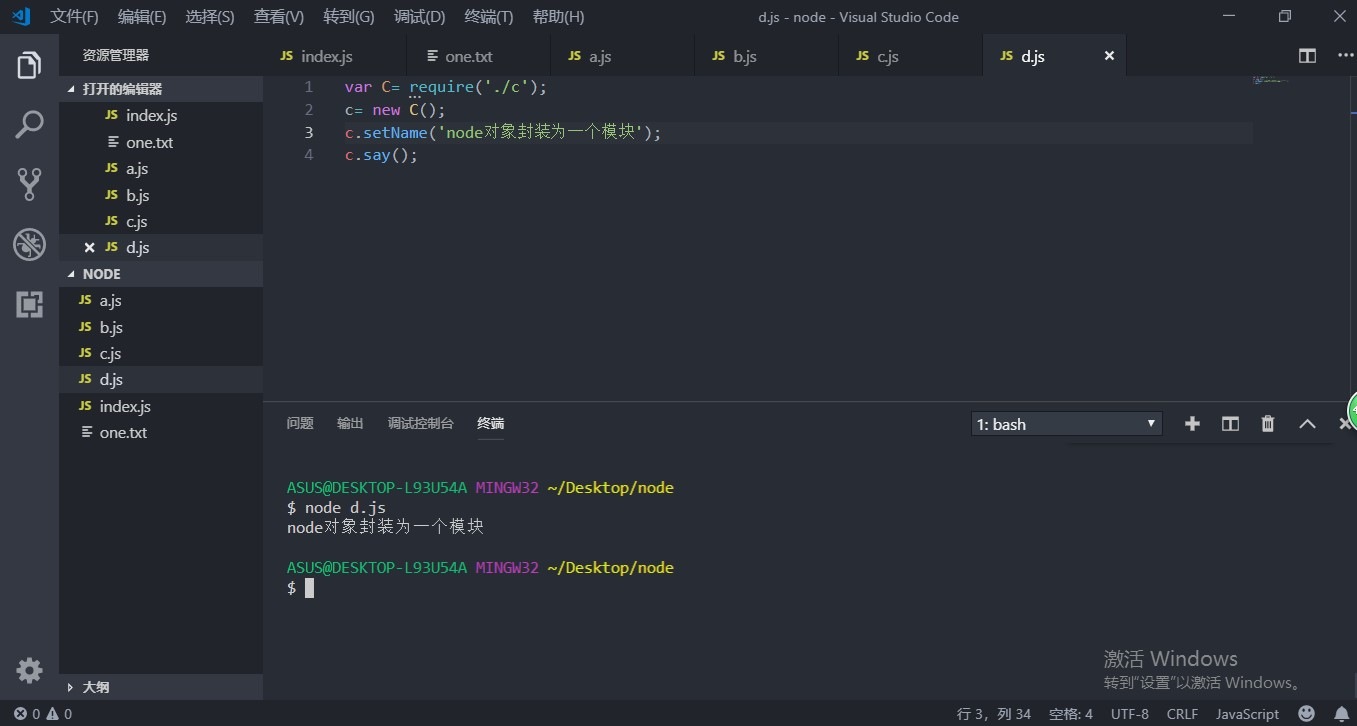Open the 编辑(E) menu
The height and width of the screenshot is (726, 1357).
142,17
